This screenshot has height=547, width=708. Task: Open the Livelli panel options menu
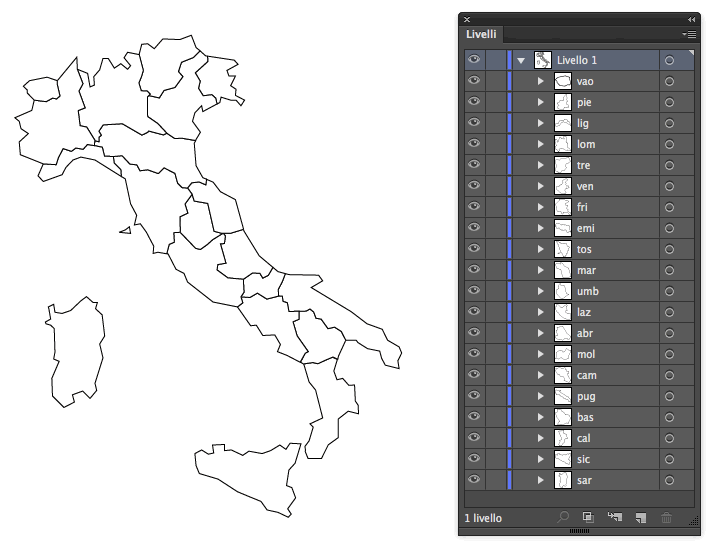coord(689,34)
